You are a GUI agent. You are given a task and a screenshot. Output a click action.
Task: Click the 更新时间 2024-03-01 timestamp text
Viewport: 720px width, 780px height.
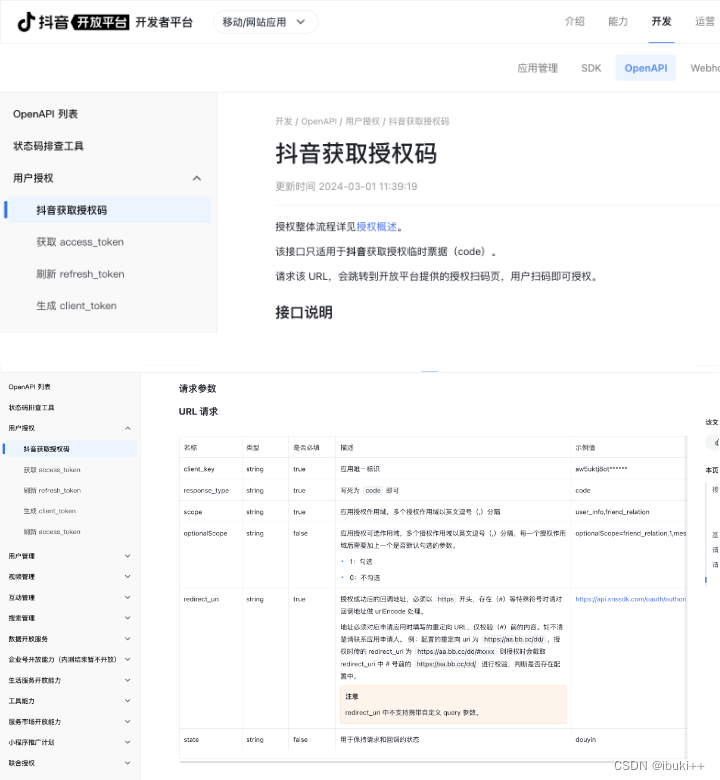[346, 187]
